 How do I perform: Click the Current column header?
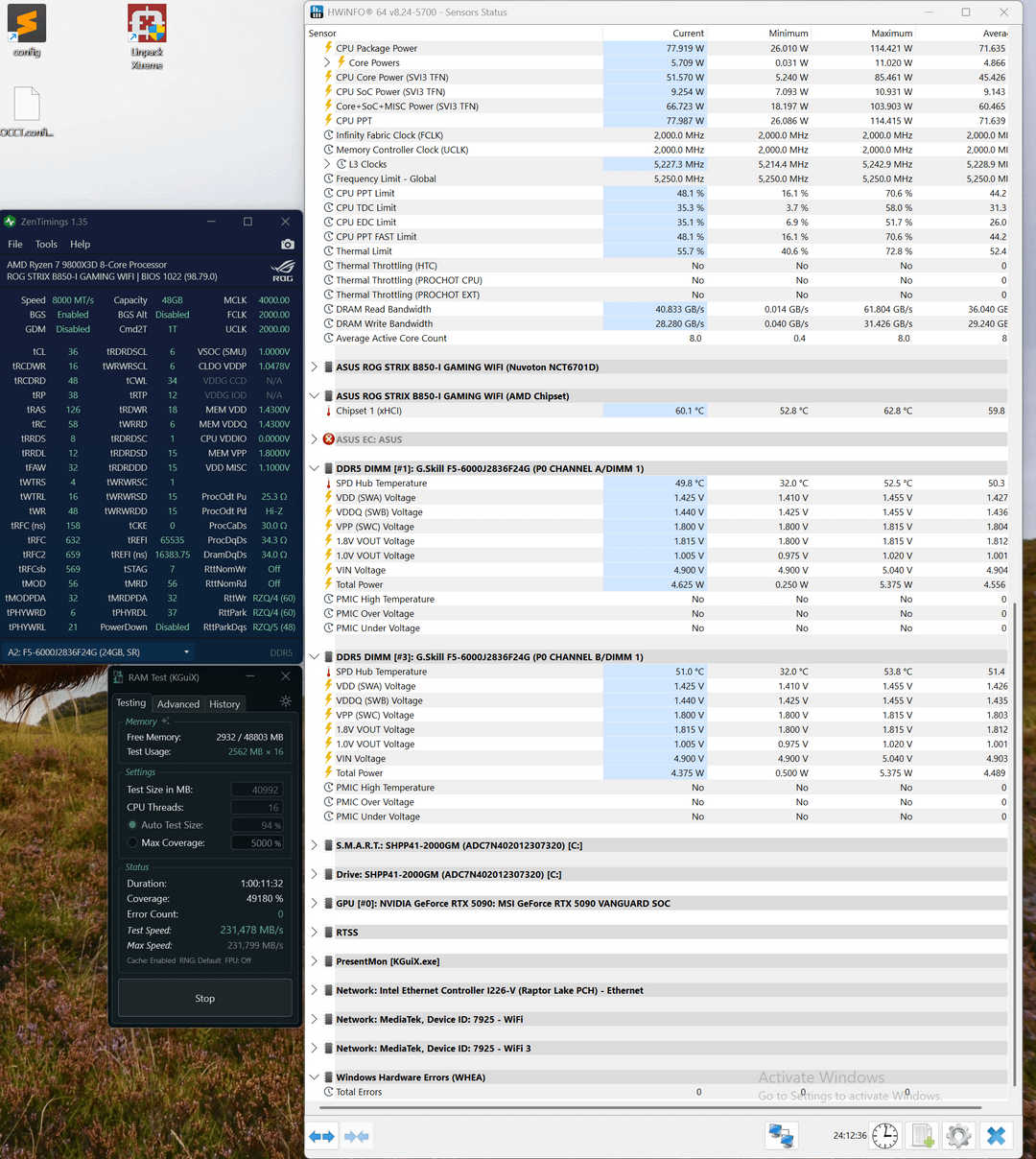coord(655,33)
